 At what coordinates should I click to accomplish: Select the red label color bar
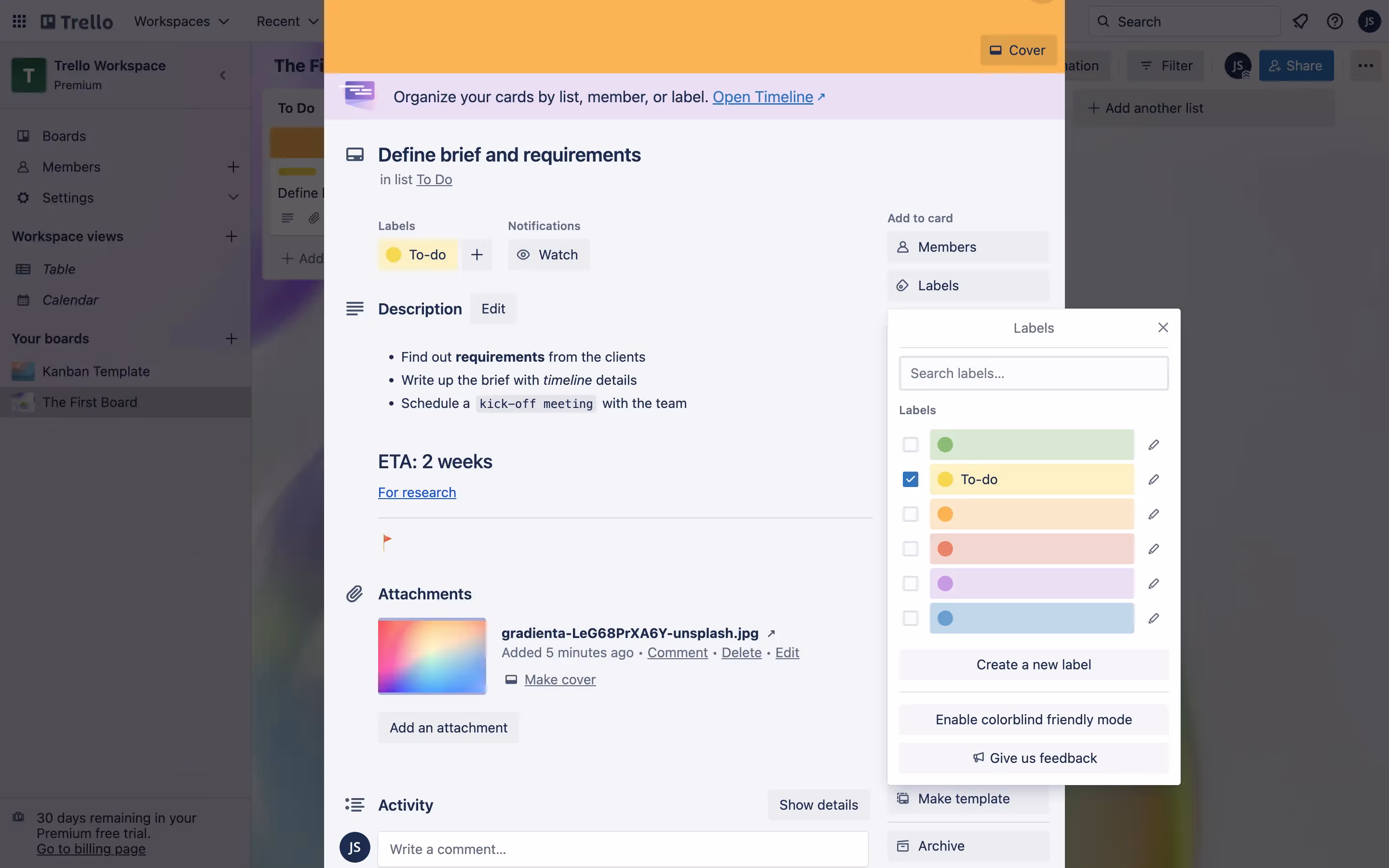point(1032,549)
